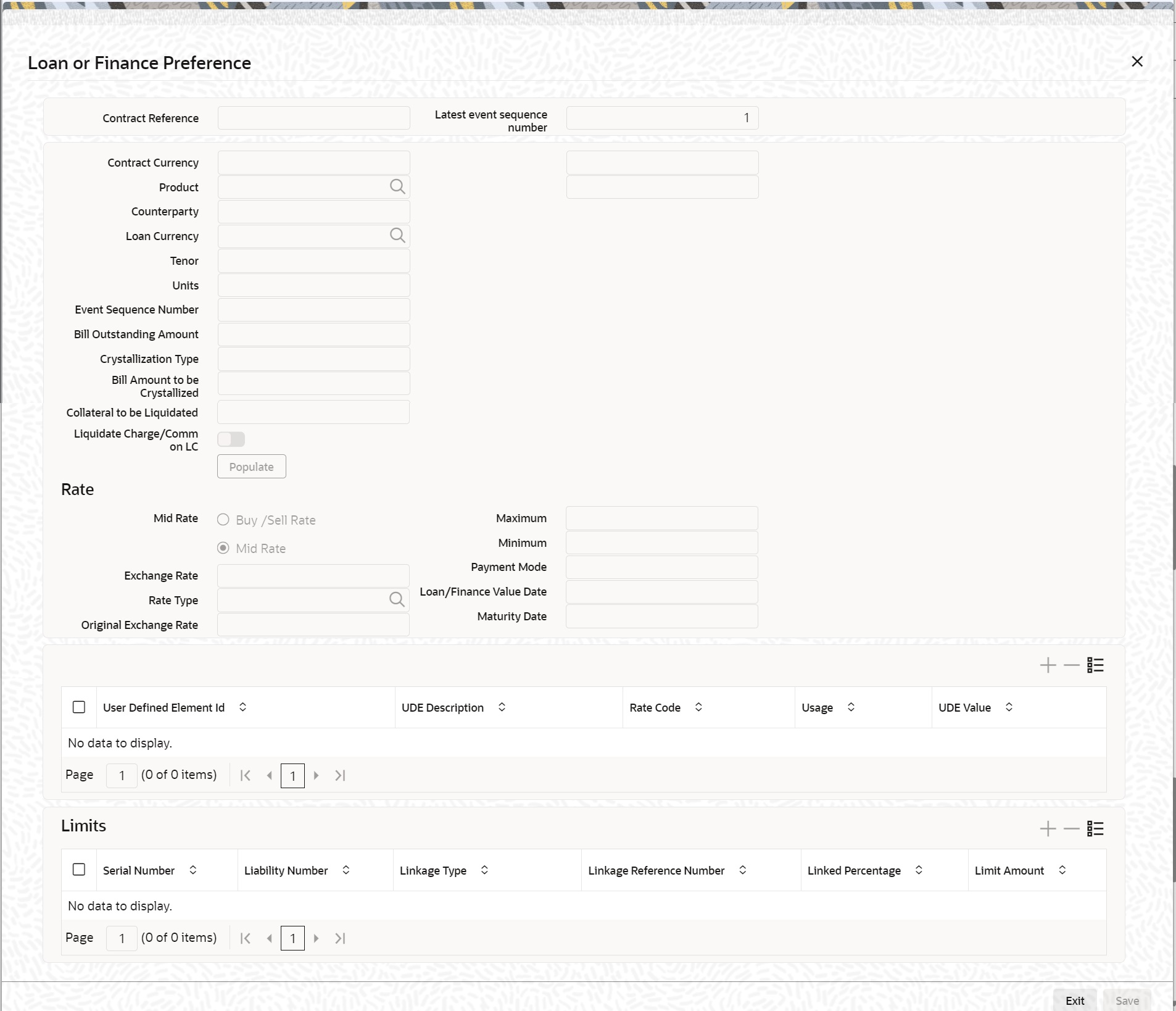Close the Loan or Finance Preference dialog
The height and width of the screenshot is (1011, 1176).
(1137, 61)
